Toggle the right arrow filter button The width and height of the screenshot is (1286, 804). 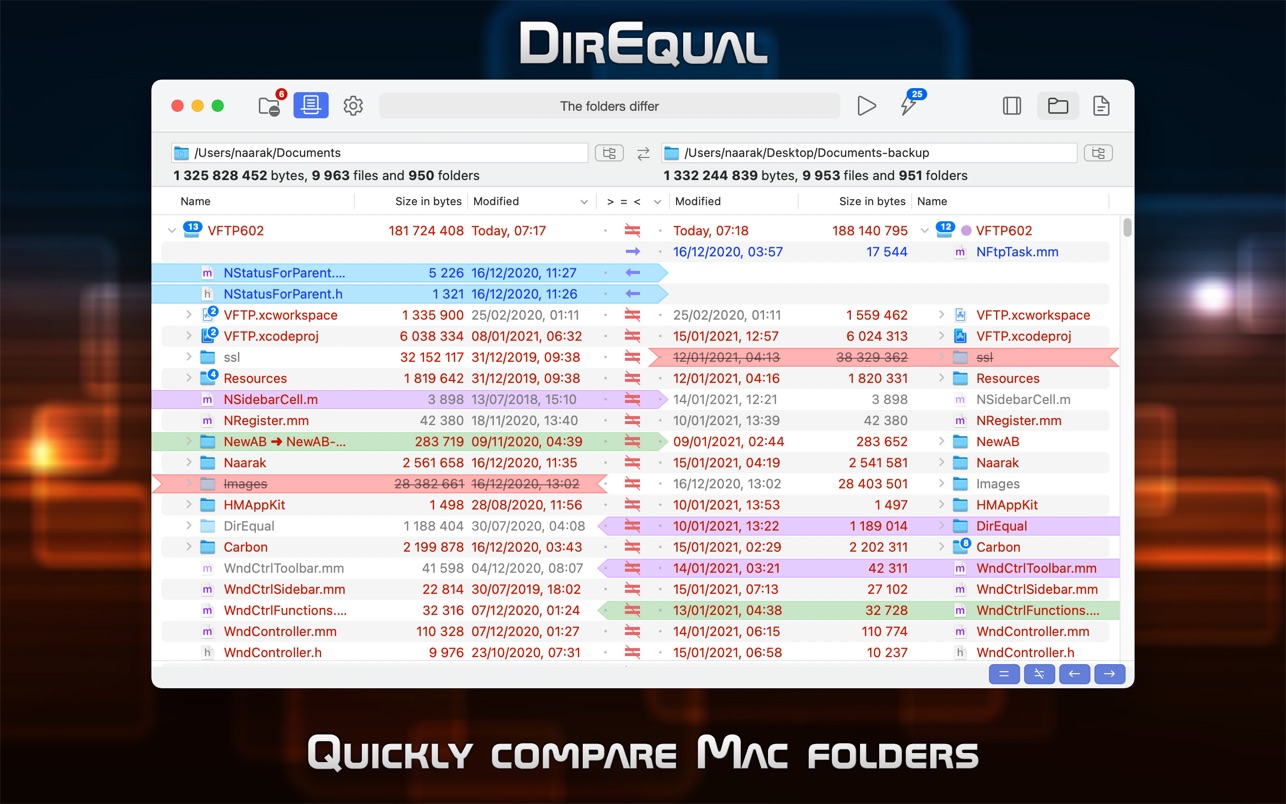pyautogui.click(x=1109, y=674)
